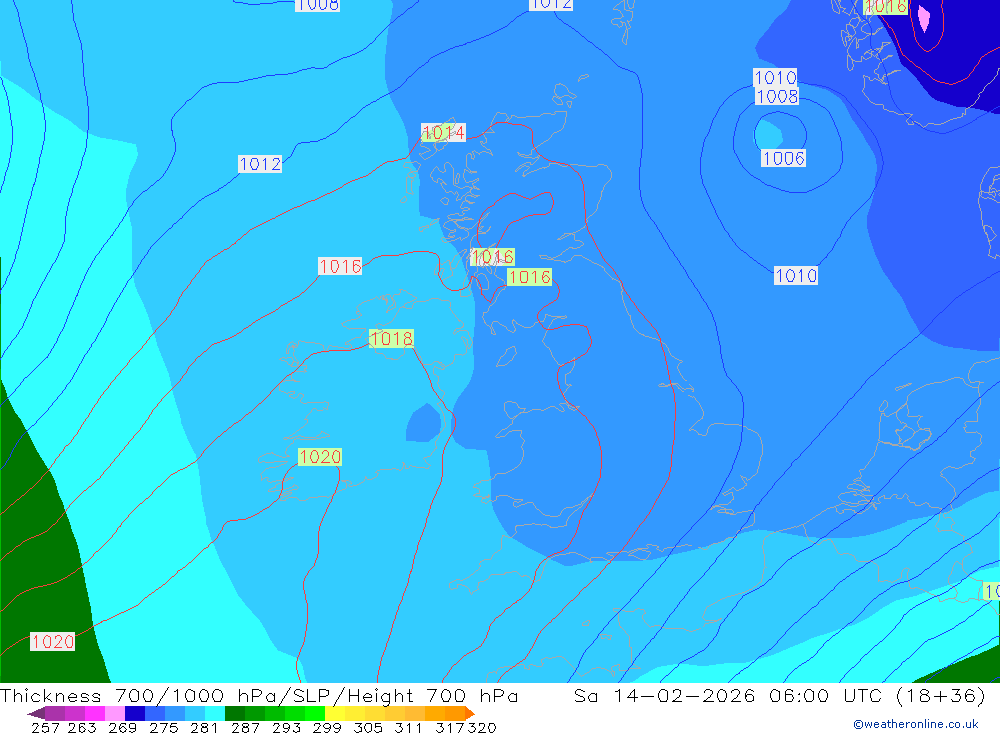The image size is (1000, 733).
Task: Click legend value 305
Action: tap(368, 727)
